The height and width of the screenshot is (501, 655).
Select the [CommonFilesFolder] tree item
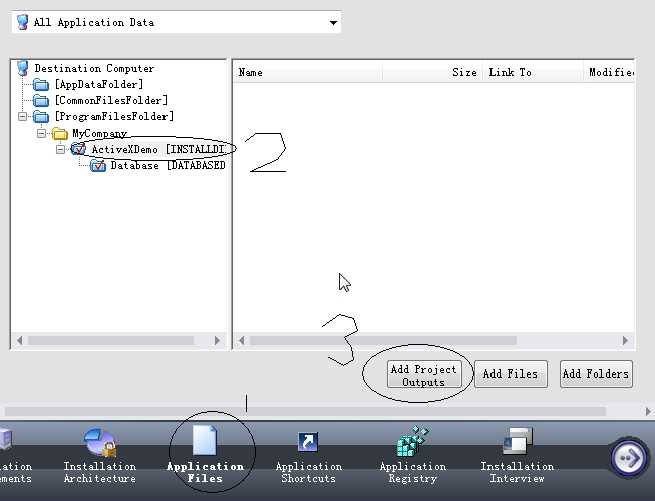[x=111, y=100]
